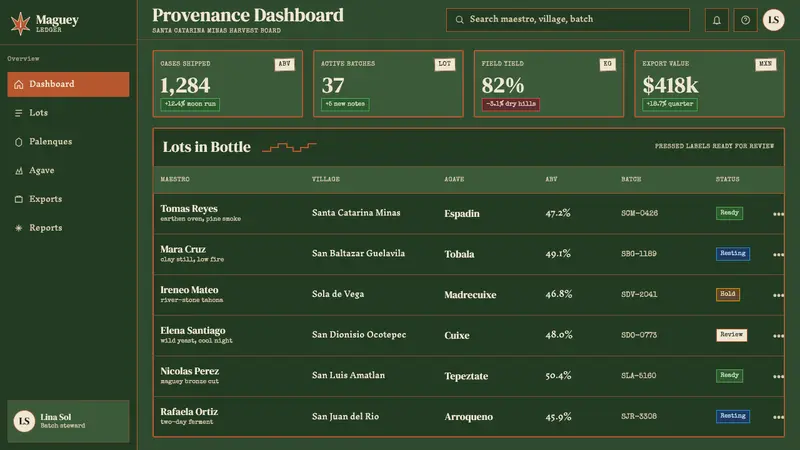Open more options for Rafaela Ortiz row
The width and height of the screenshot is (800, 450).
pyautogui.click(x=778, y=417)
